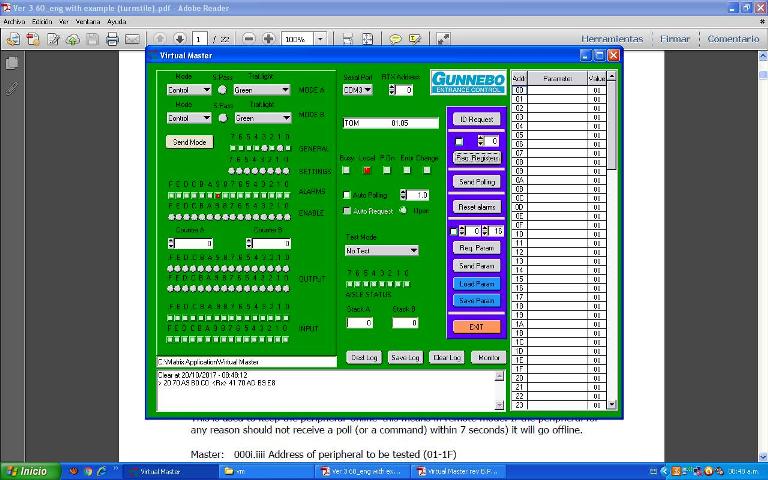
Task: Click the email envelope icon in Adobe Reader toolbar
Action: (x=132, y=39)
